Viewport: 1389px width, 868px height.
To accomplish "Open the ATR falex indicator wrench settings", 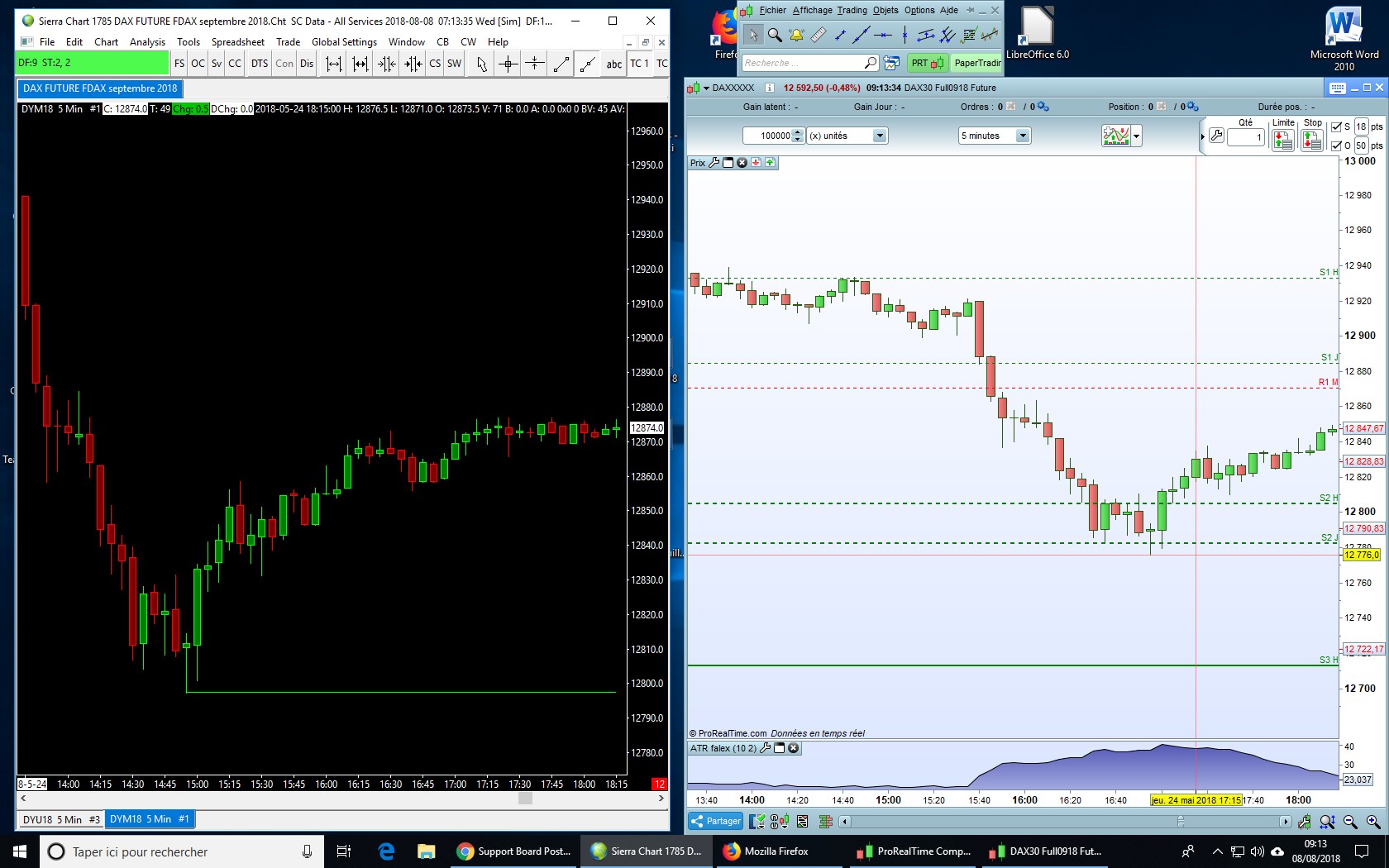I will 766,748.
